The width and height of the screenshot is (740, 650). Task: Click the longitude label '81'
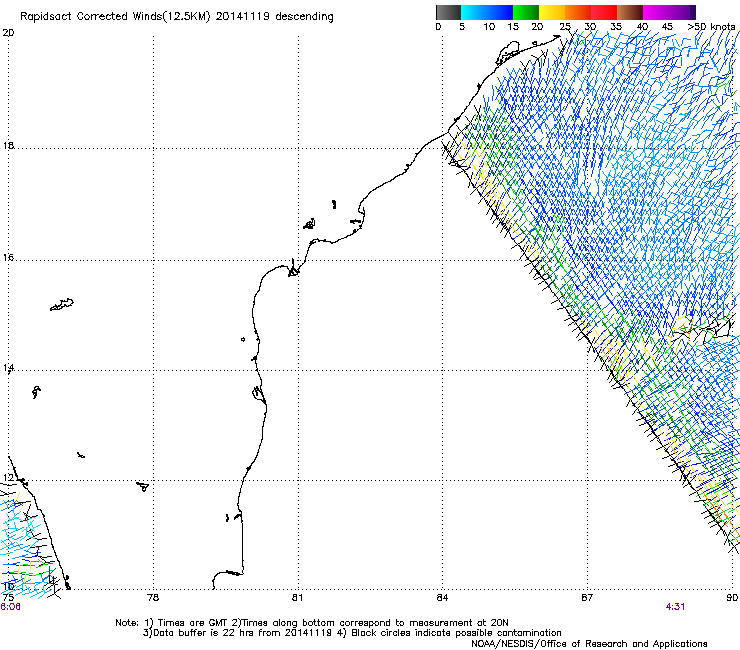(297, 598)
